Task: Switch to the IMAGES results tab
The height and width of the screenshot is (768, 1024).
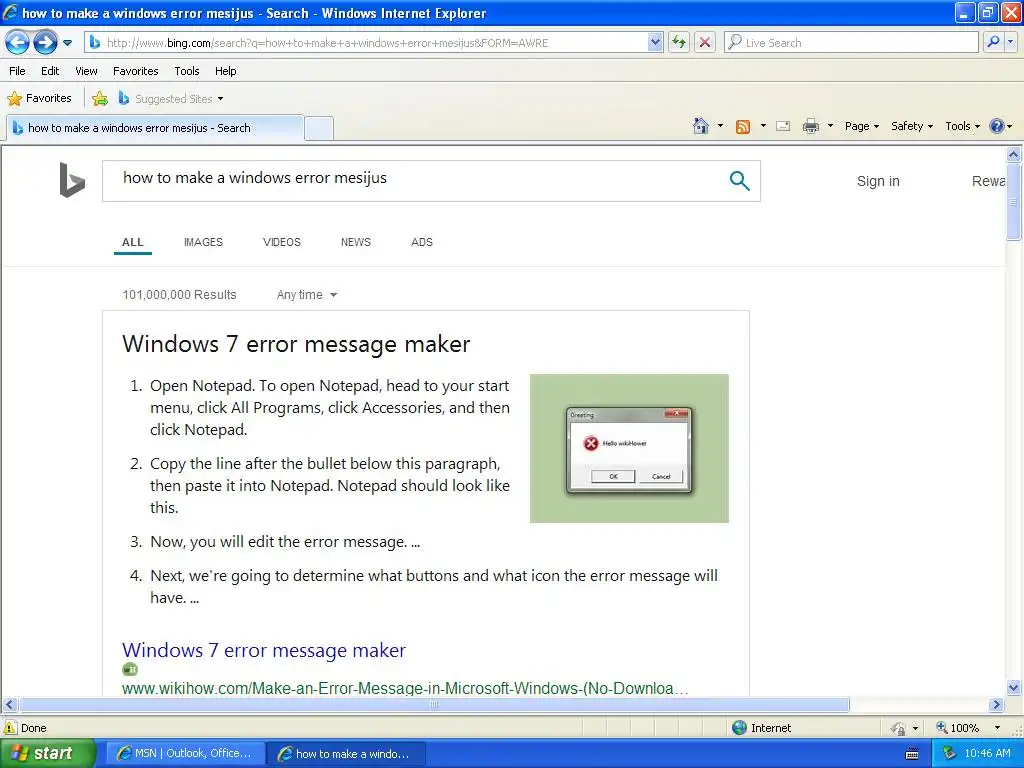Action: pos(203,242)
